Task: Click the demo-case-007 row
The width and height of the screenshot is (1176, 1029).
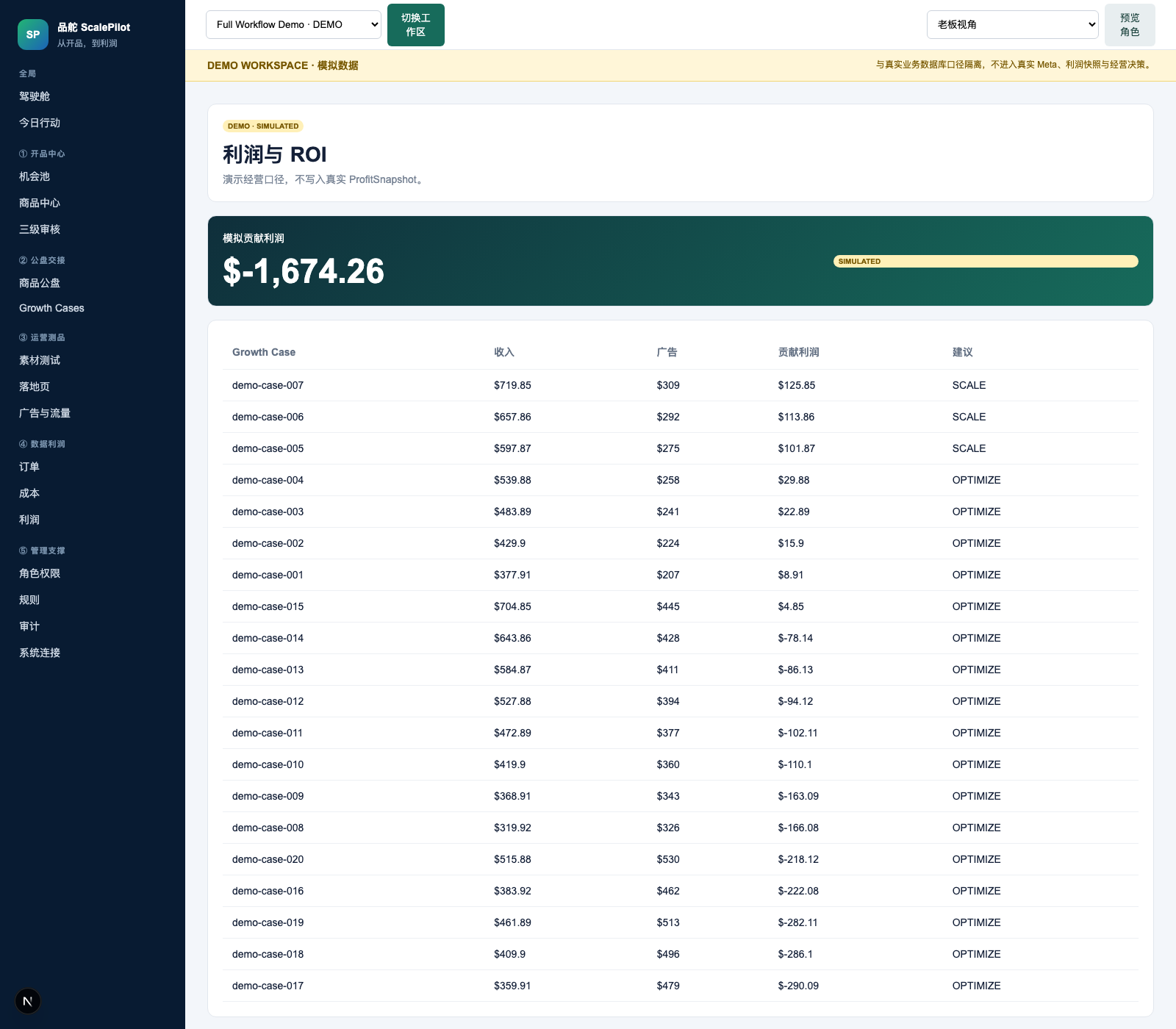Action: [681, 385]
